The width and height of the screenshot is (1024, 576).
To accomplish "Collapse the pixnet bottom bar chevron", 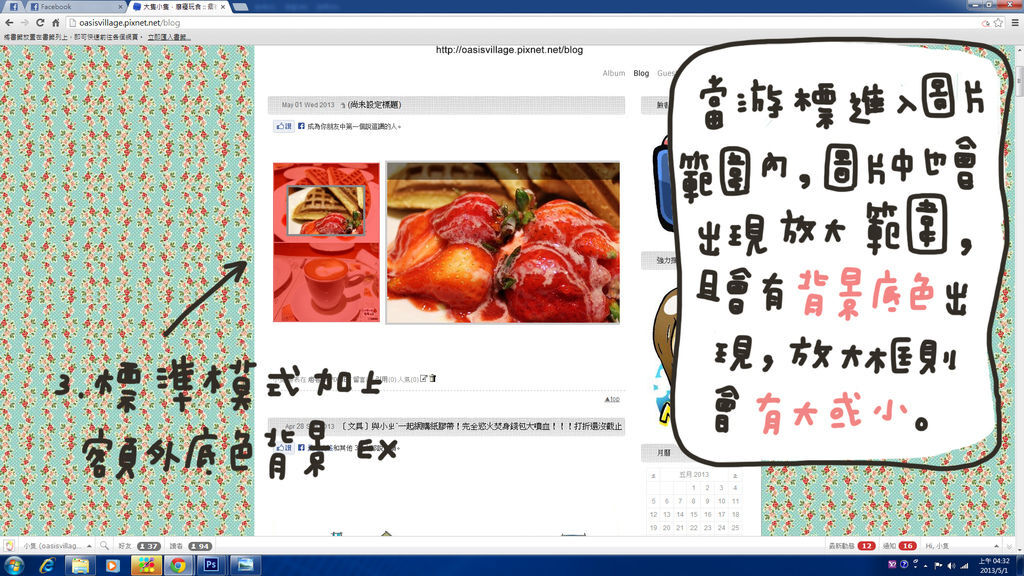I will (1010, 547).
